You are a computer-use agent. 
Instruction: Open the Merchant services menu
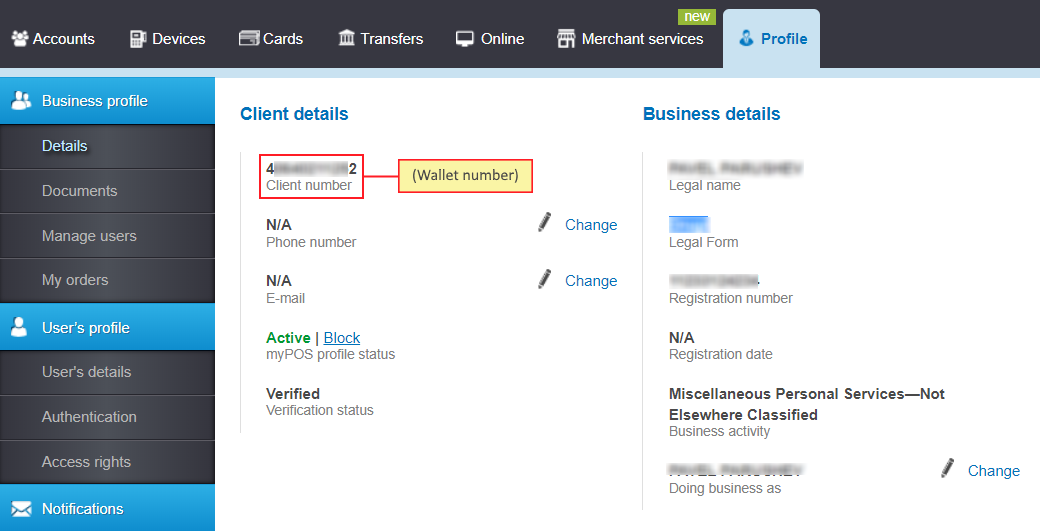click(630, 38)
